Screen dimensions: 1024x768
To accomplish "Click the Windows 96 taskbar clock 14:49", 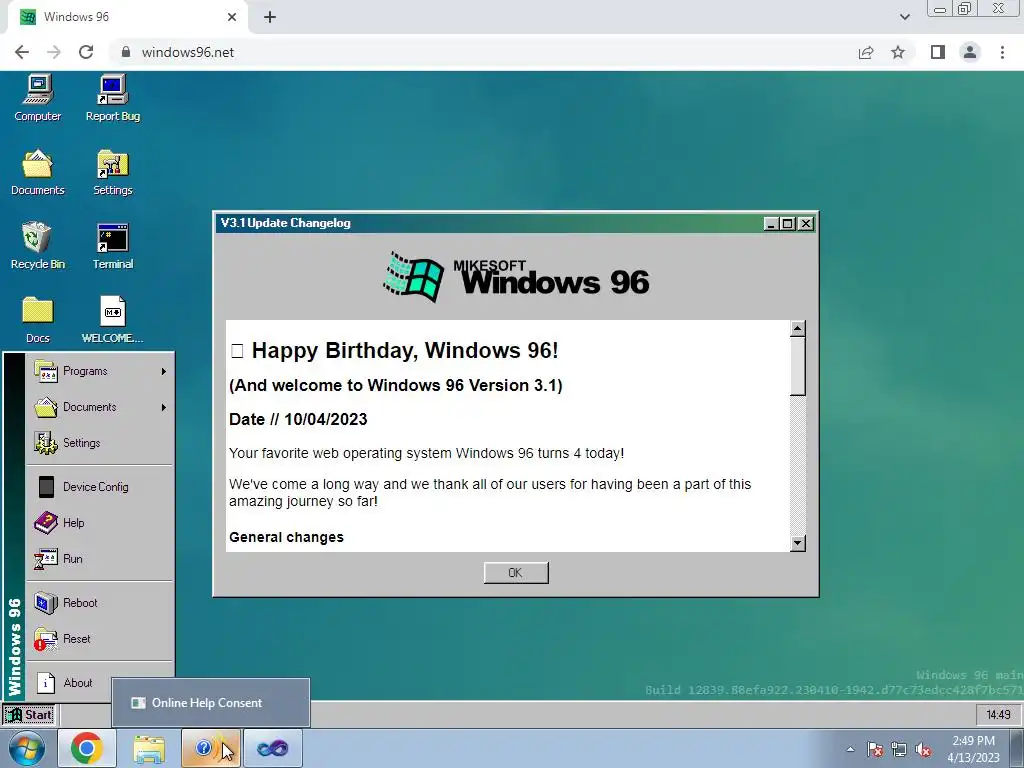I will pos(998,714).
